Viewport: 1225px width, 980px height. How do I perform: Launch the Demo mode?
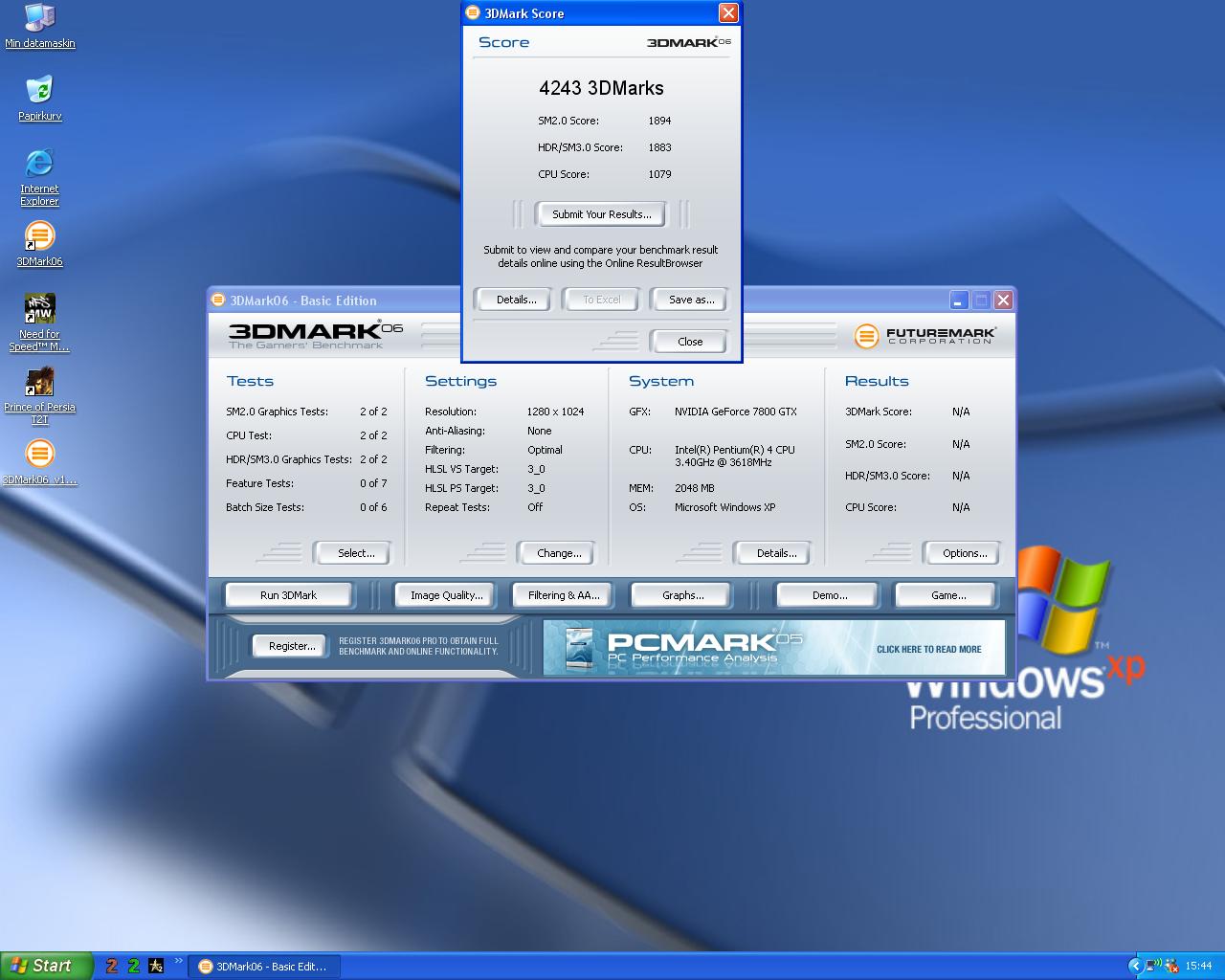click(x=829, y=595)
